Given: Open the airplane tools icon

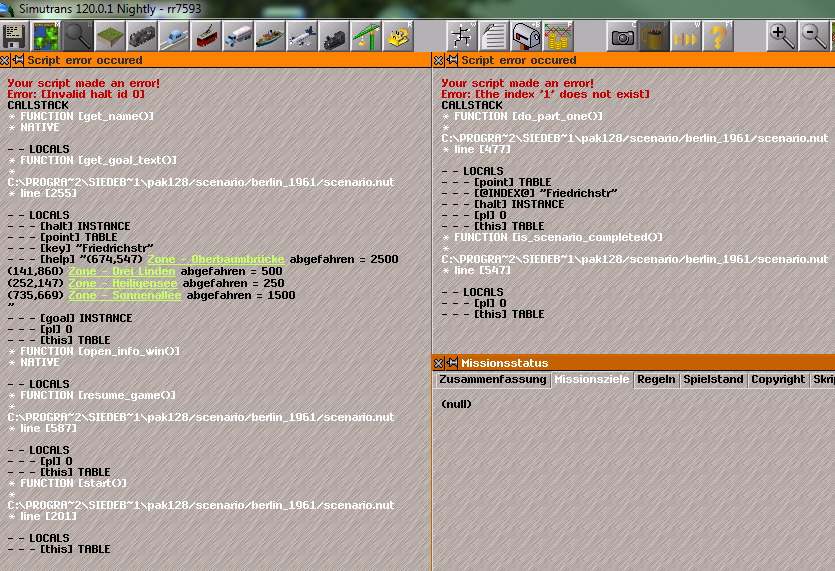Looking at the screenshot, I should point(302,38).
